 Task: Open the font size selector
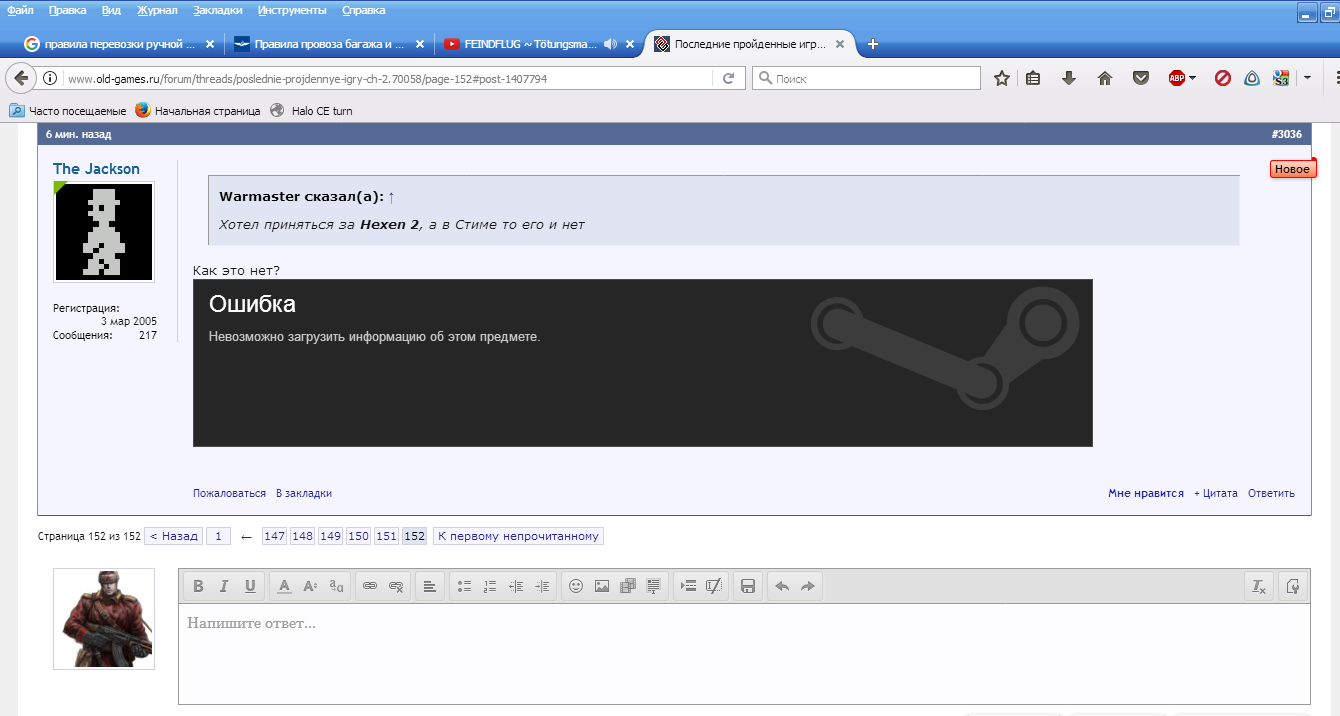click(x=310, y=586)
